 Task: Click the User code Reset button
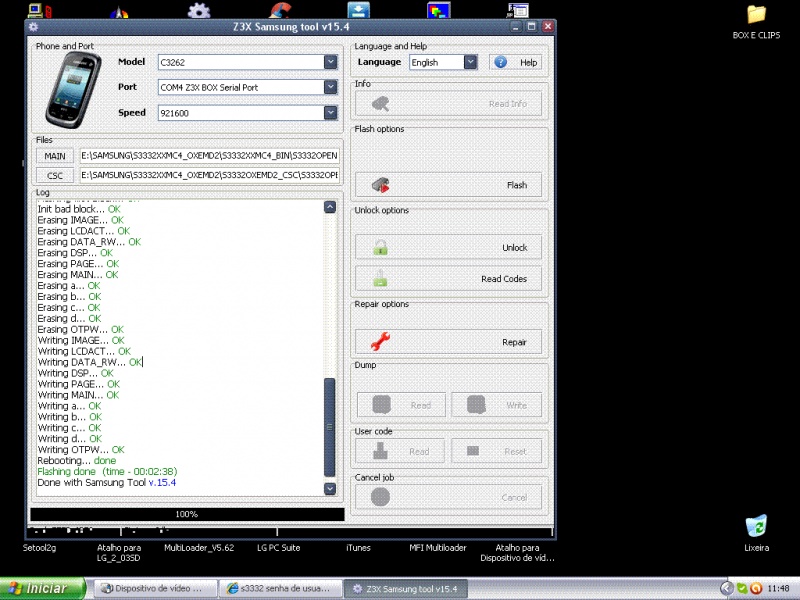496,452
